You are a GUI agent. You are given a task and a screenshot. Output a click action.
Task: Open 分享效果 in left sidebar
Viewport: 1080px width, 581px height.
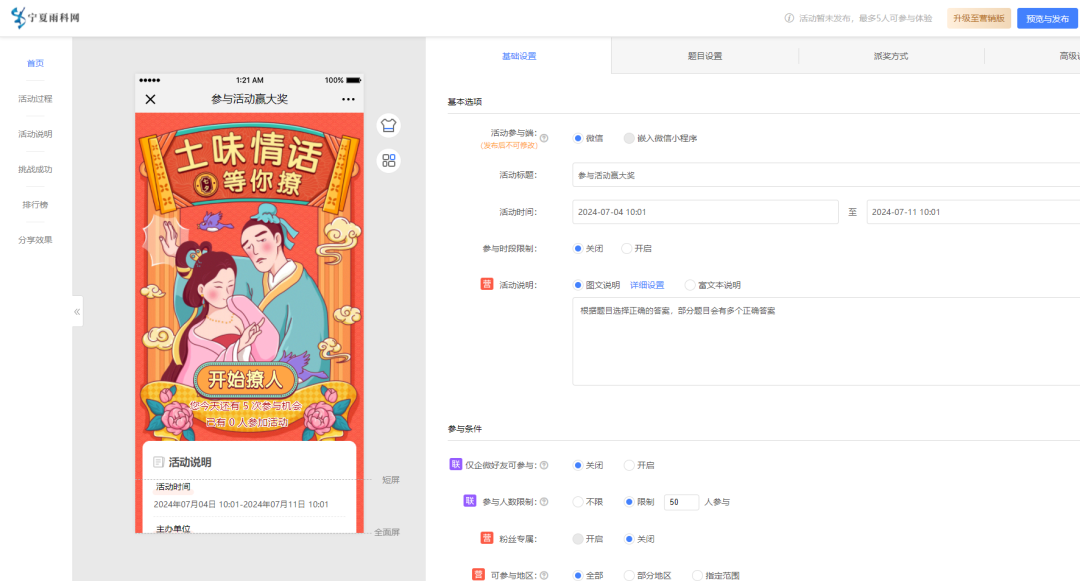(35, 240)
